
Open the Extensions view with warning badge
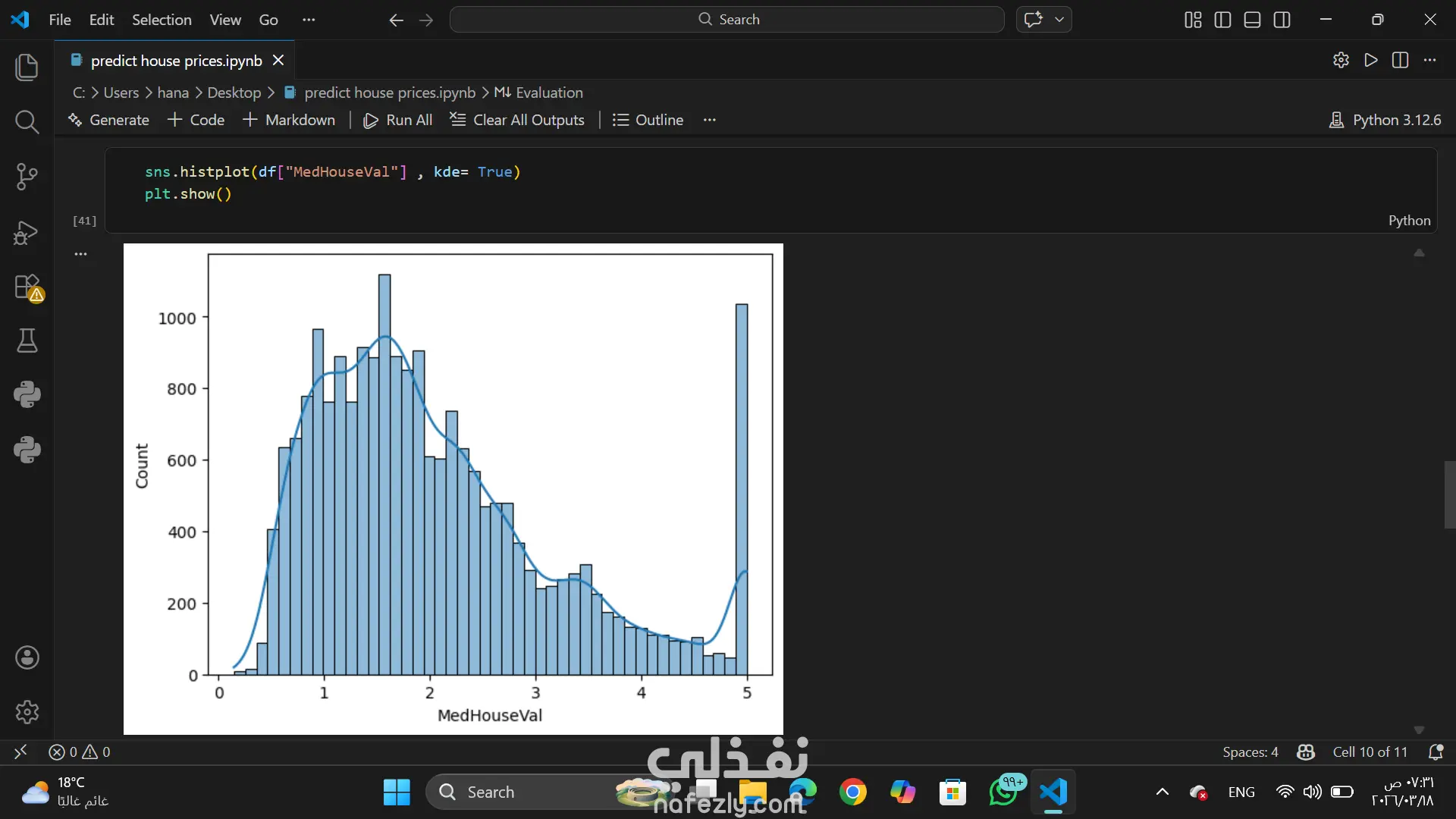pos(27,287)
